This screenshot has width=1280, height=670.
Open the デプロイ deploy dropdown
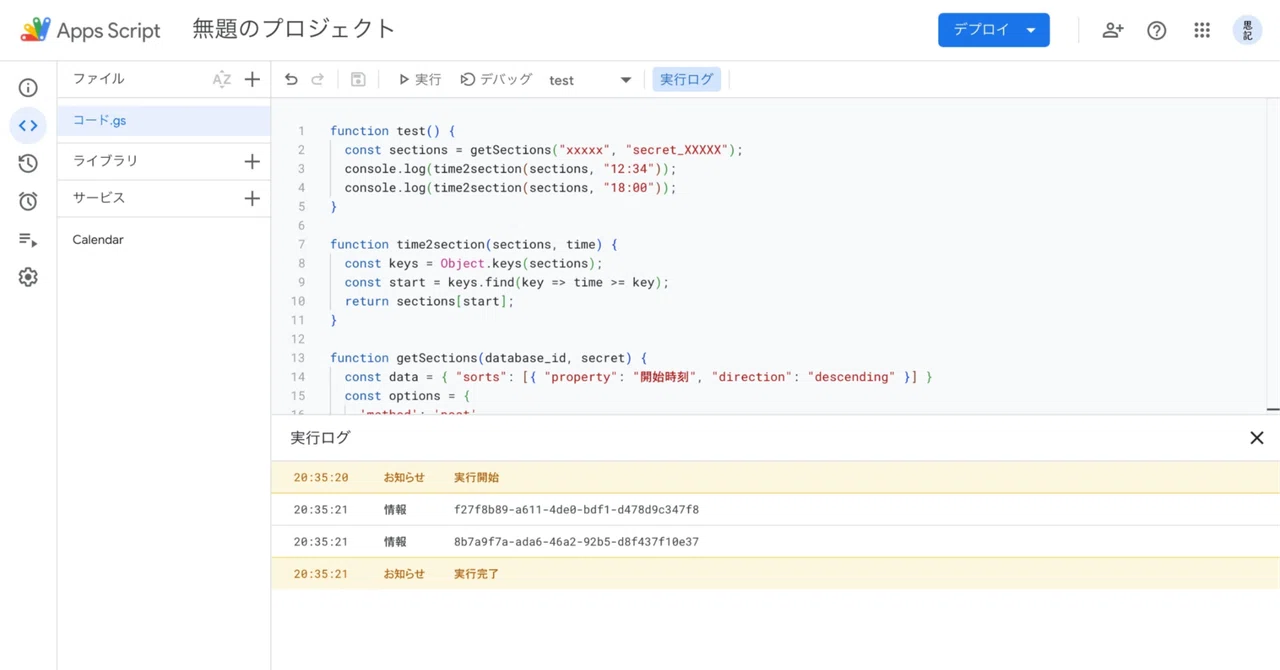coord(993,30)
